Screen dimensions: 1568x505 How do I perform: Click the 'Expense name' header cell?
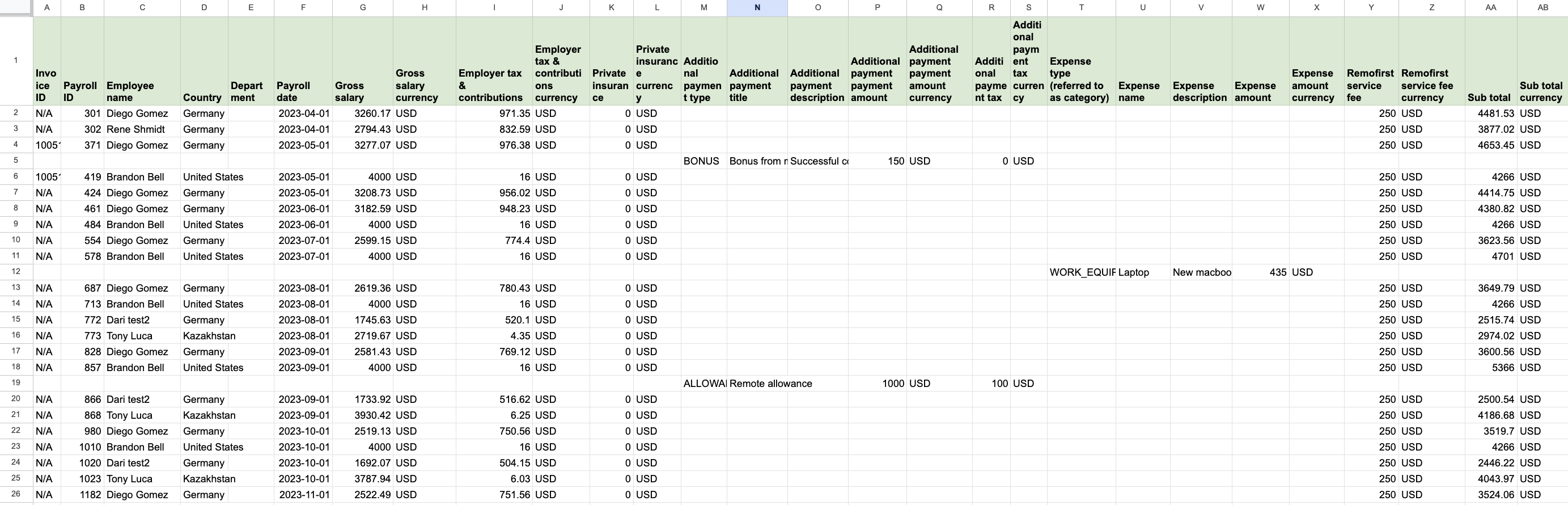click(x=1142, y=61)
